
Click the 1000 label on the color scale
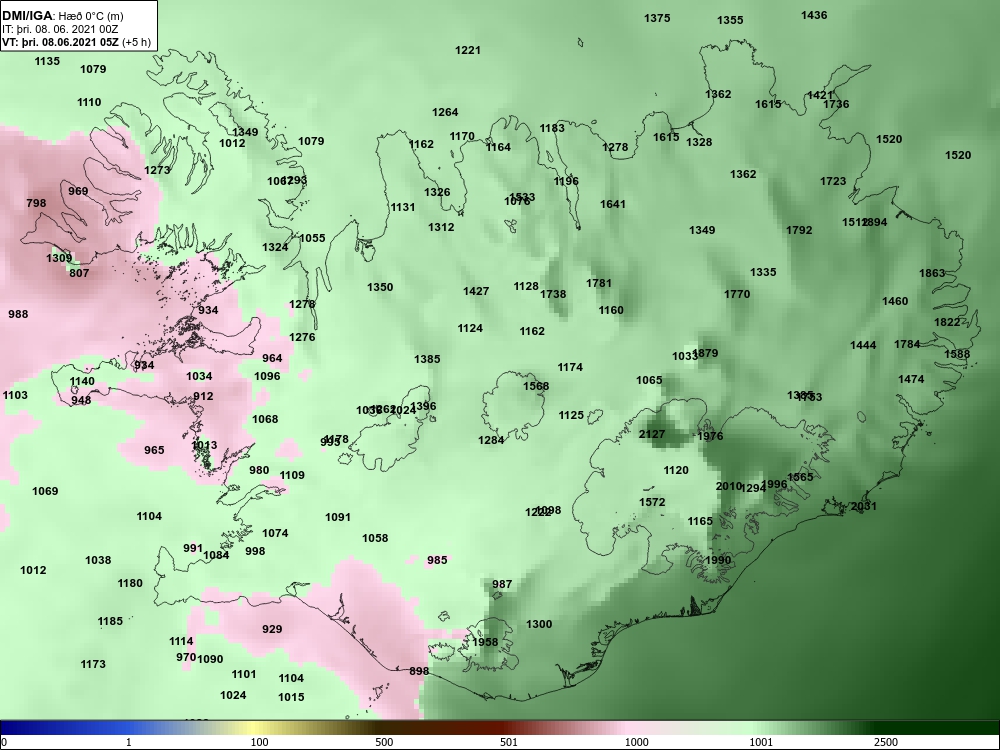(636, 742)
